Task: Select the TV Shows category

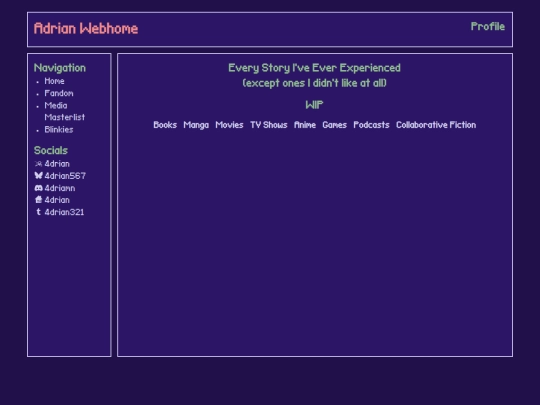Action: click(269, 125)
